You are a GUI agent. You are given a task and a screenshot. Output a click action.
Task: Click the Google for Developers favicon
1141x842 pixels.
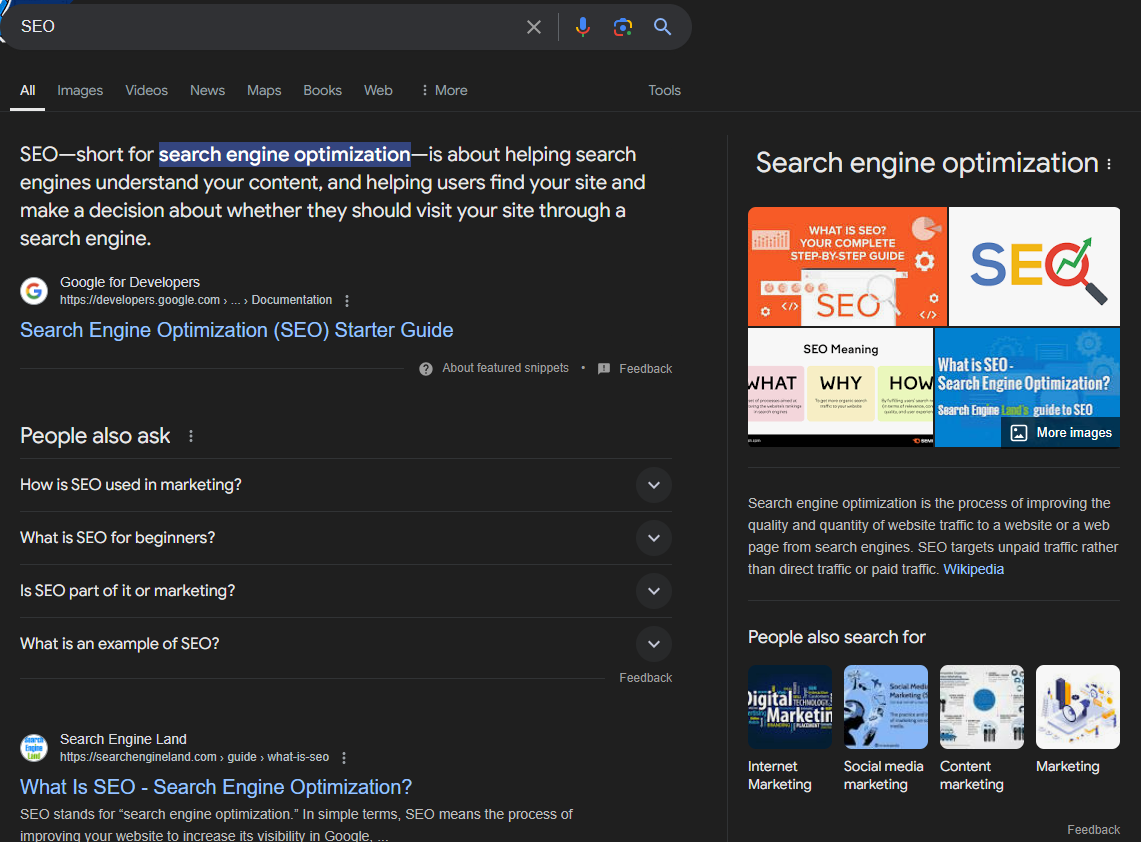[33, 291]
